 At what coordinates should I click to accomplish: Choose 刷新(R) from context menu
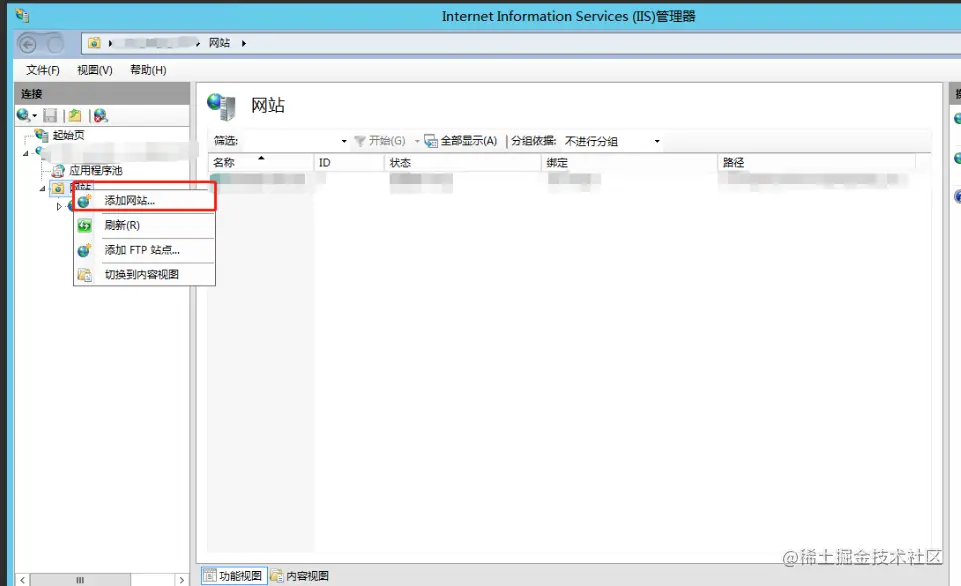[x=145, y=226]
